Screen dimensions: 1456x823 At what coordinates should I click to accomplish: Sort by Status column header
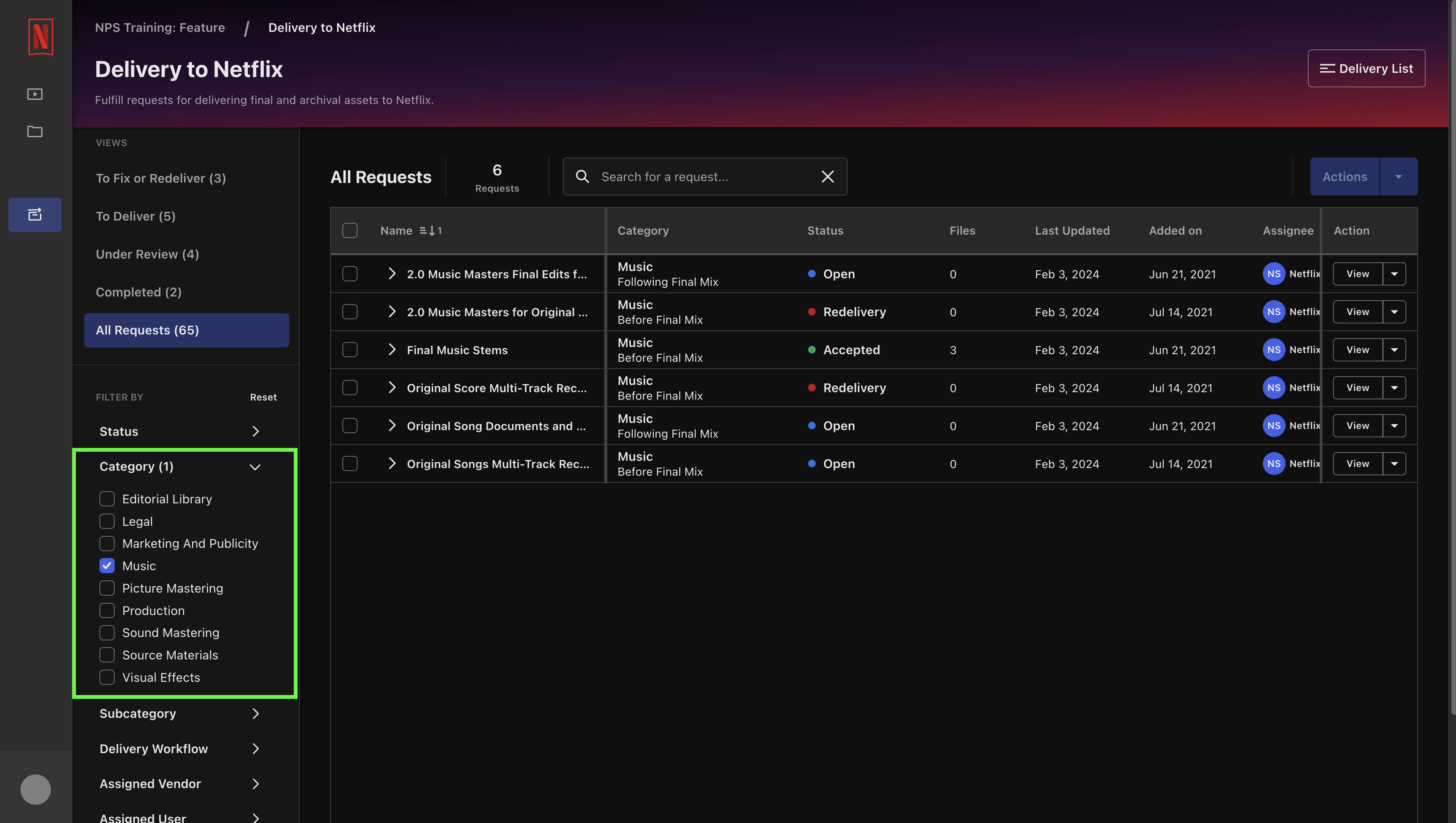825,231
